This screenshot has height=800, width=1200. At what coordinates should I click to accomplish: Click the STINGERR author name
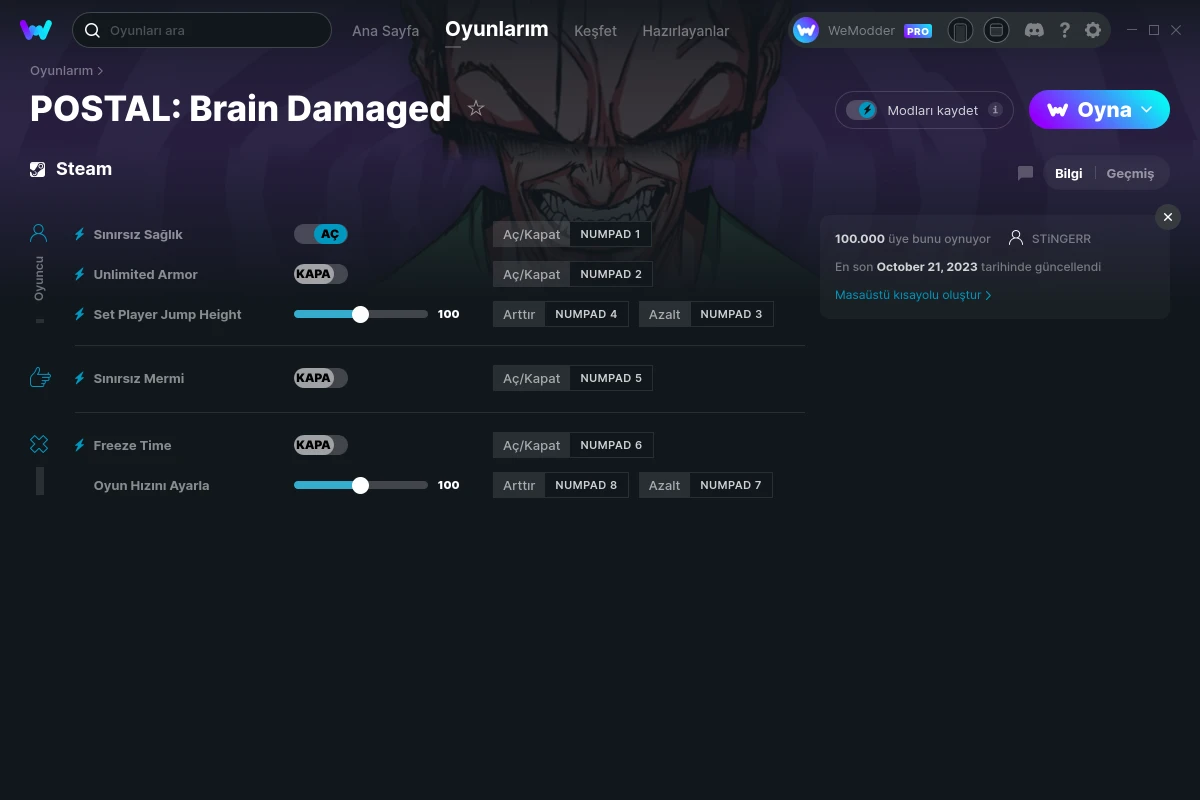(x=1062, y=239)
